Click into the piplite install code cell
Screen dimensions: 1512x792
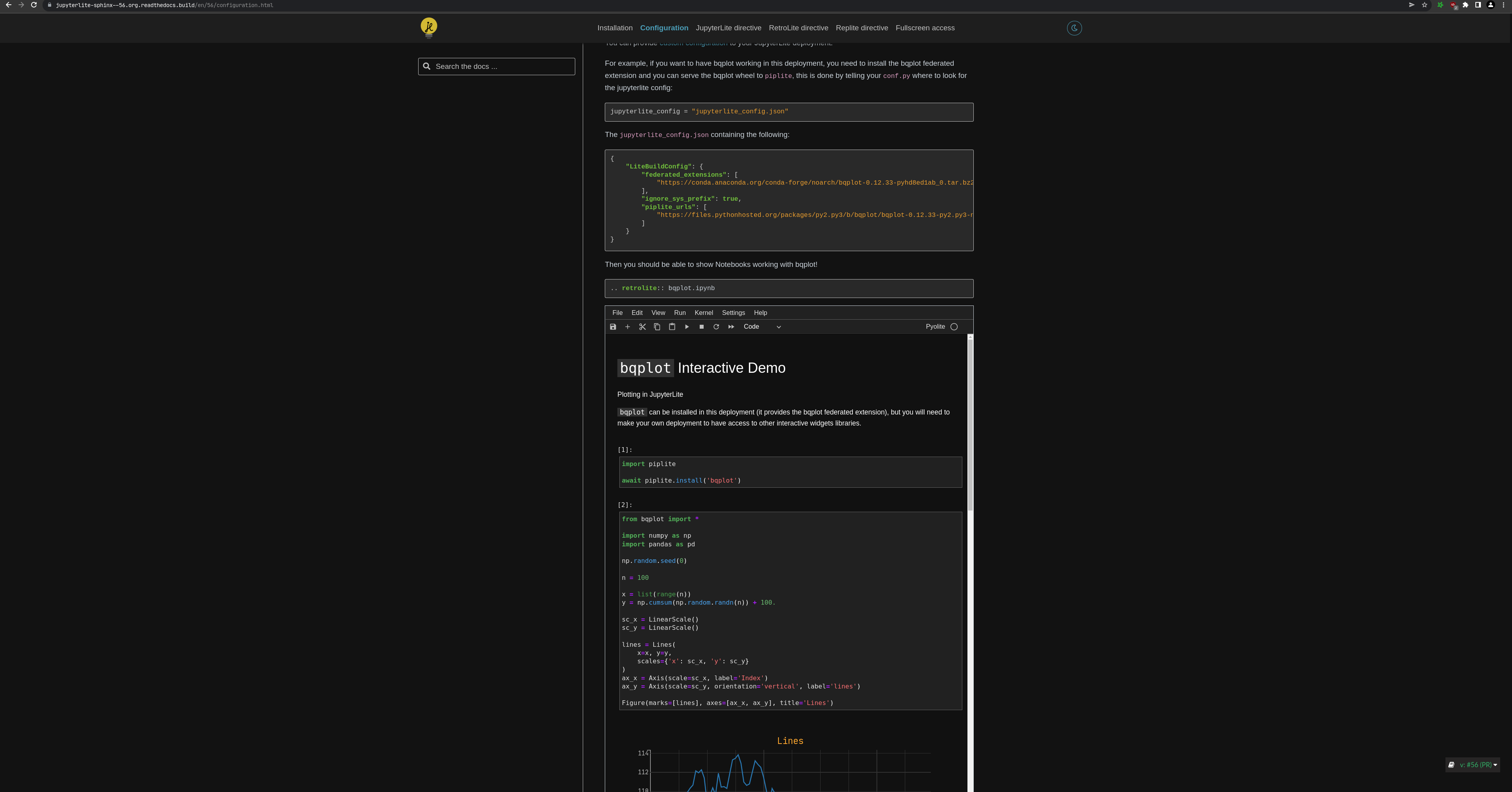(x=791, y=472)
